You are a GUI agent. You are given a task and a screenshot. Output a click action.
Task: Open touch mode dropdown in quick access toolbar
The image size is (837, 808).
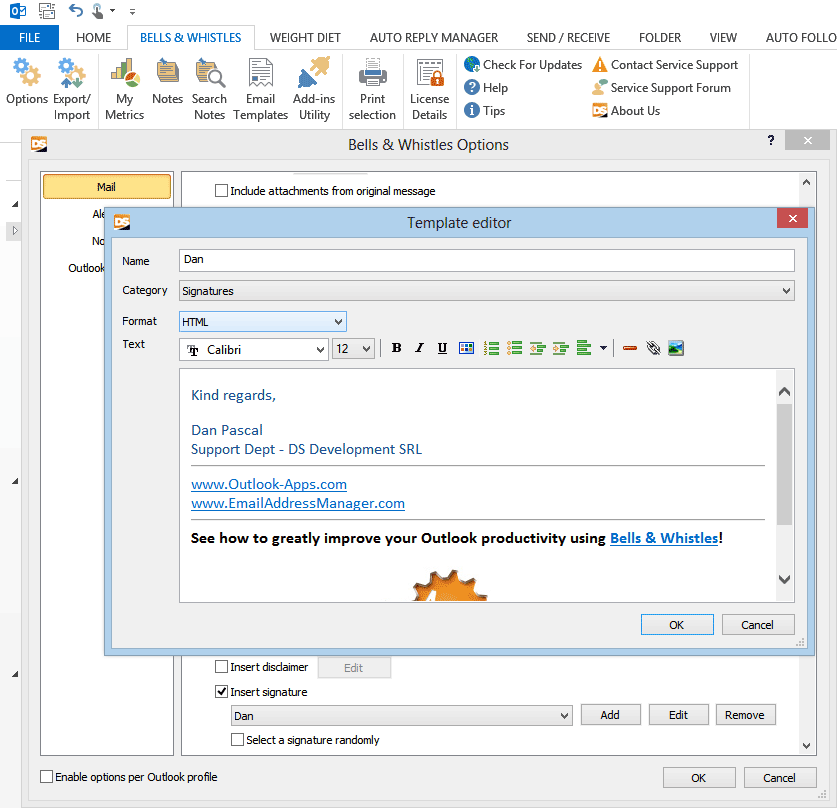pos(113,10)
